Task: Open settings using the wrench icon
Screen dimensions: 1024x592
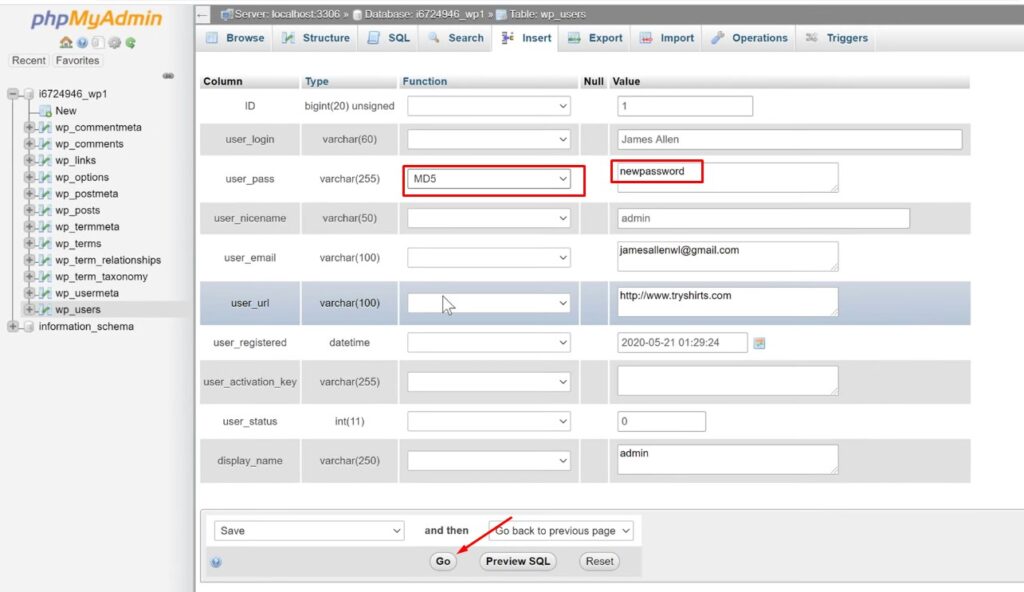Action: 115,42
